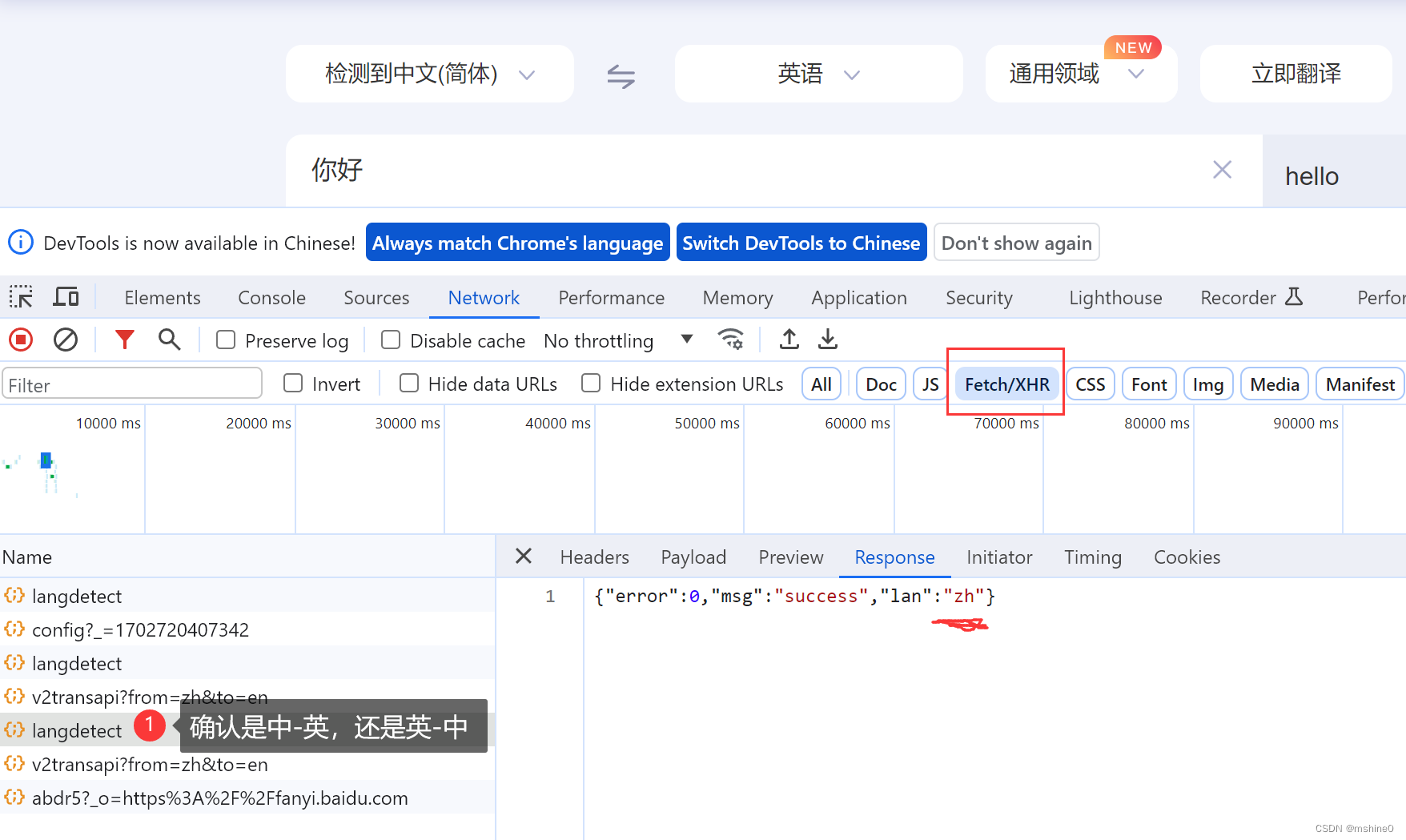Open the source language dropdown 检测到中文(简体)
The height and width of the screenshot is (840, 1406).
coord(430,74)
